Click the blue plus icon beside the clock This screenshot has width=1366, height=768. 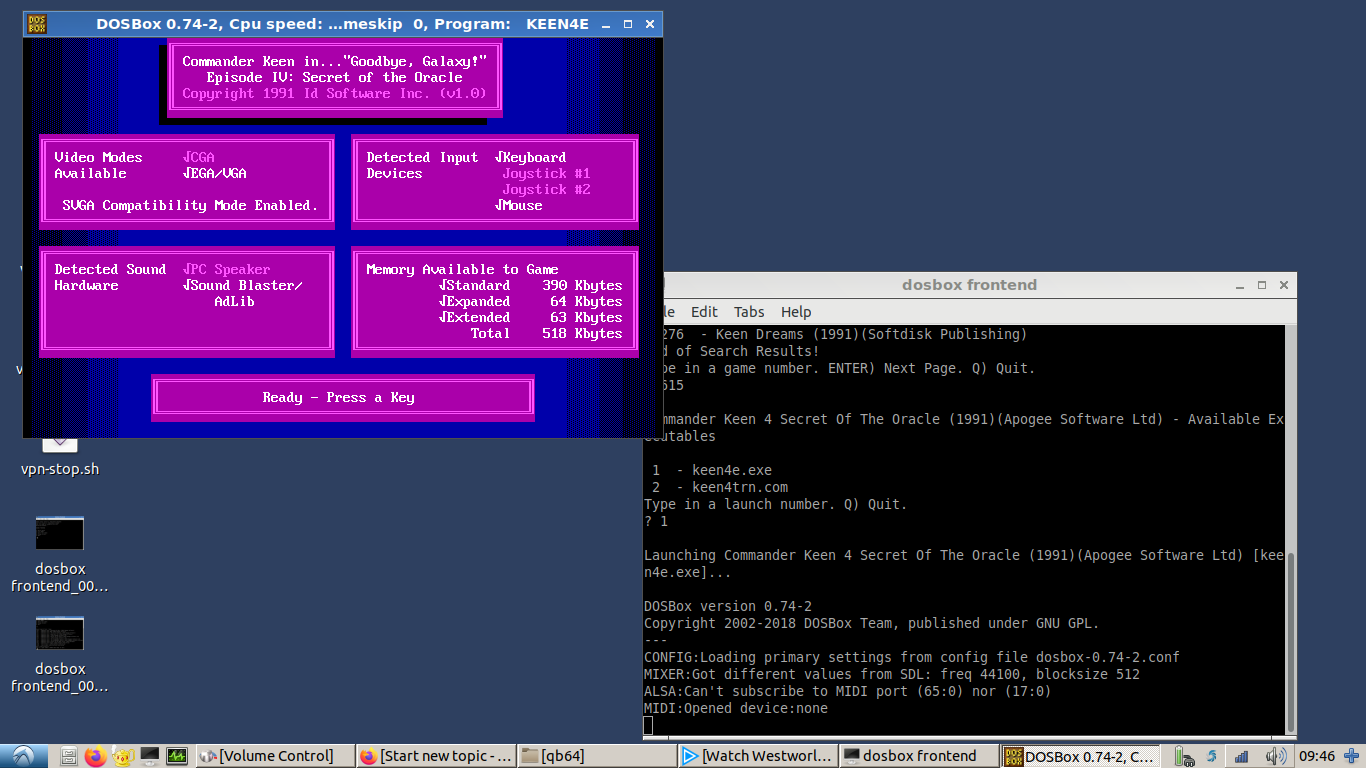(1353, 756)
